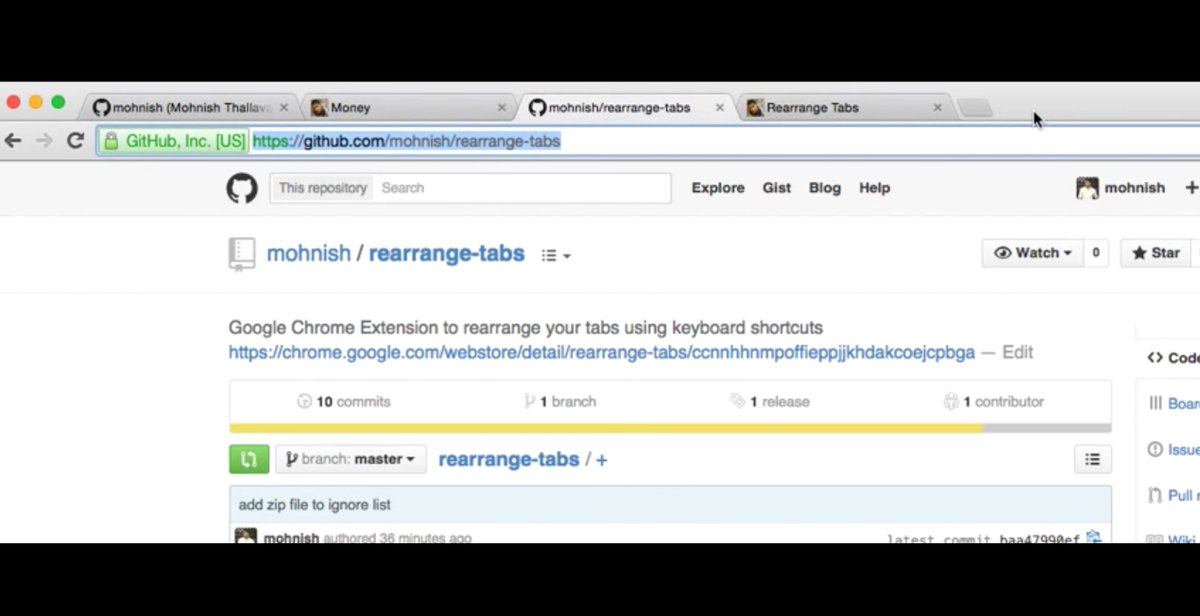The width and height of the screenshot is (1200, 616).
Task: Create new file with plus after rearrange-tabs
Action: click(602, 460)
